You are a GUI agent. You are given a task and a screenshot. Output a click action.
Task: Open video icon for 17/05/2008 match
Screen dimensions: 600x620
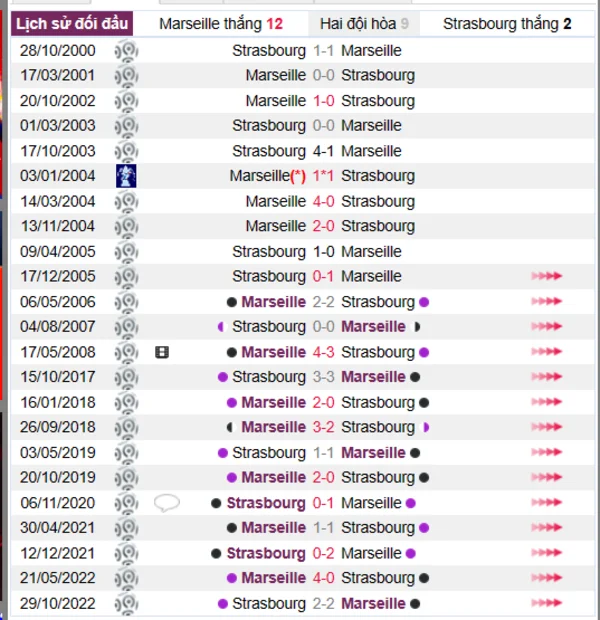[x=162, y=352]
